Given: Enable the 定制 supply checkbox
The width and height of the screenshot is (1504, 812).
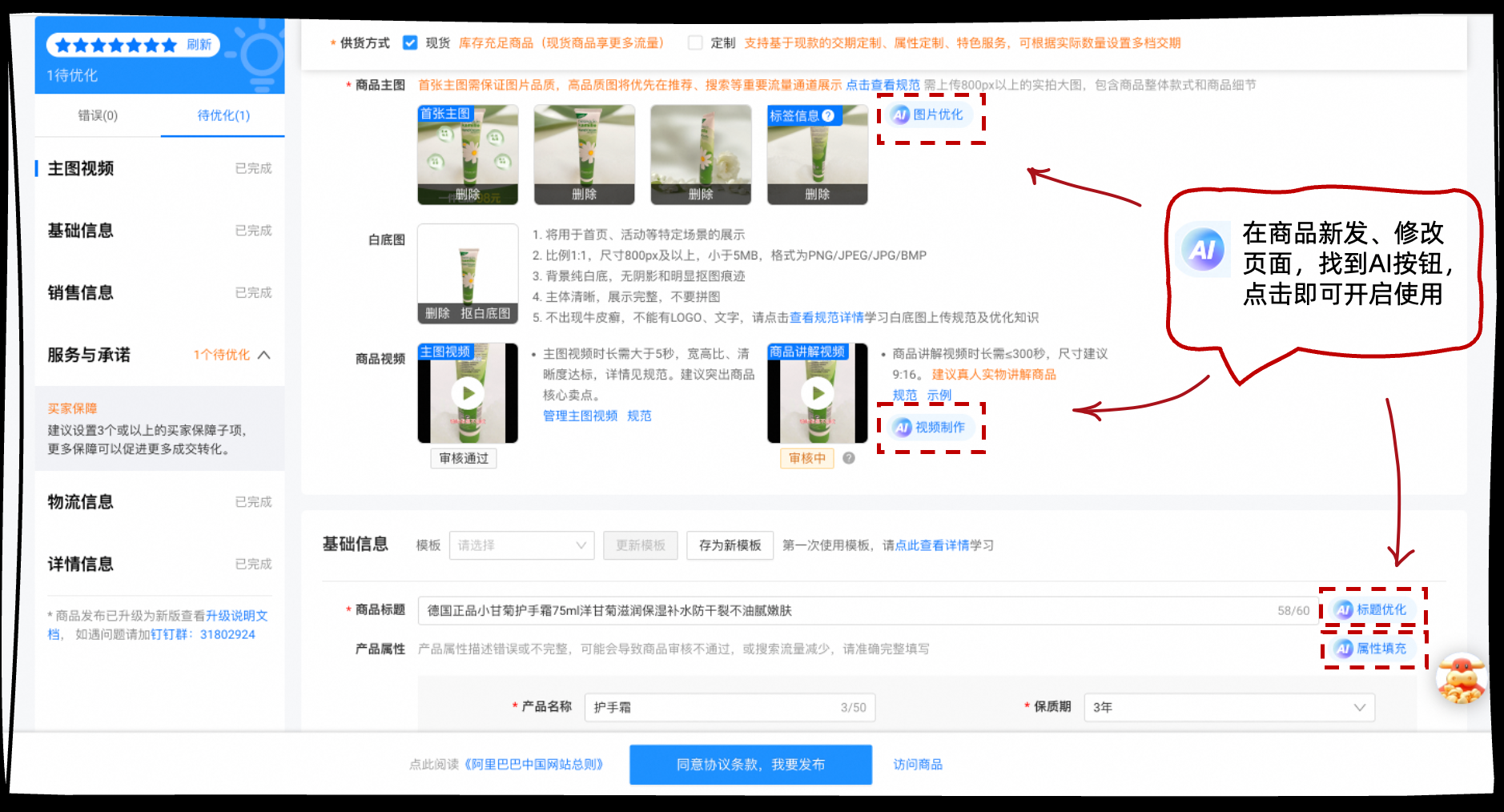Looking at the screenshot, I should click(x=695, y=43).
